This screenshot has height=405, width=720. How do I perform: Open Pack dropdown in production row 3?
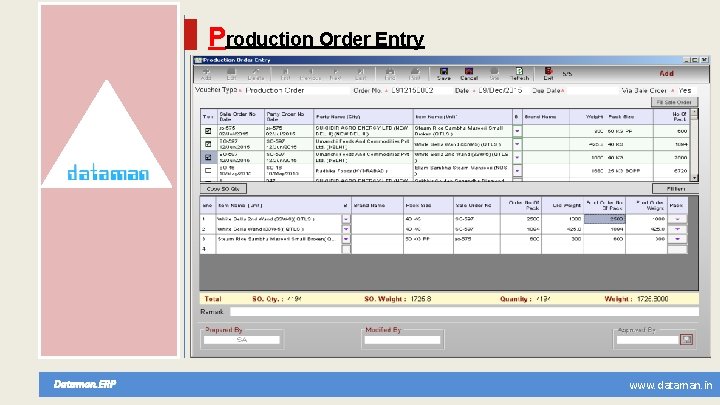(677, 239)
